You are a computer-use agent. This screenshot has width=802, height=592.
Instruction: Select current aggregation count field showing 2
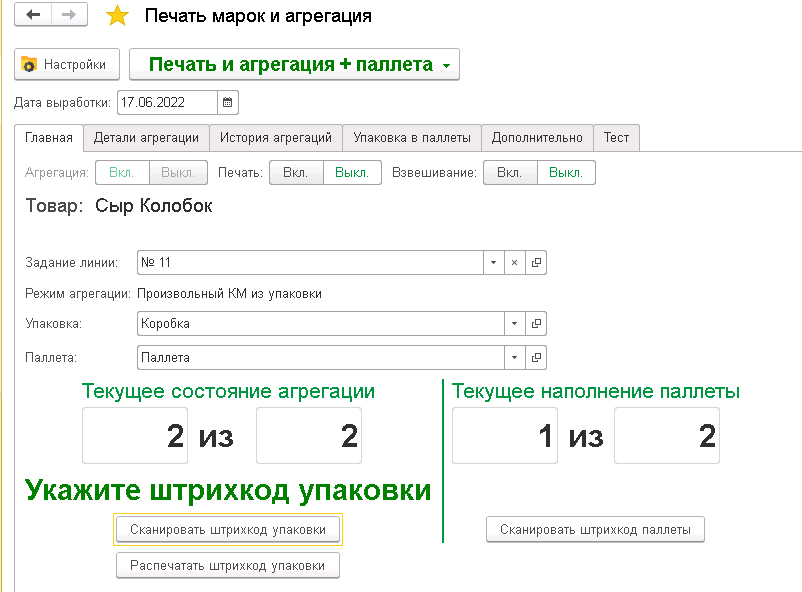pyautogui.click(x=135, y=435)
